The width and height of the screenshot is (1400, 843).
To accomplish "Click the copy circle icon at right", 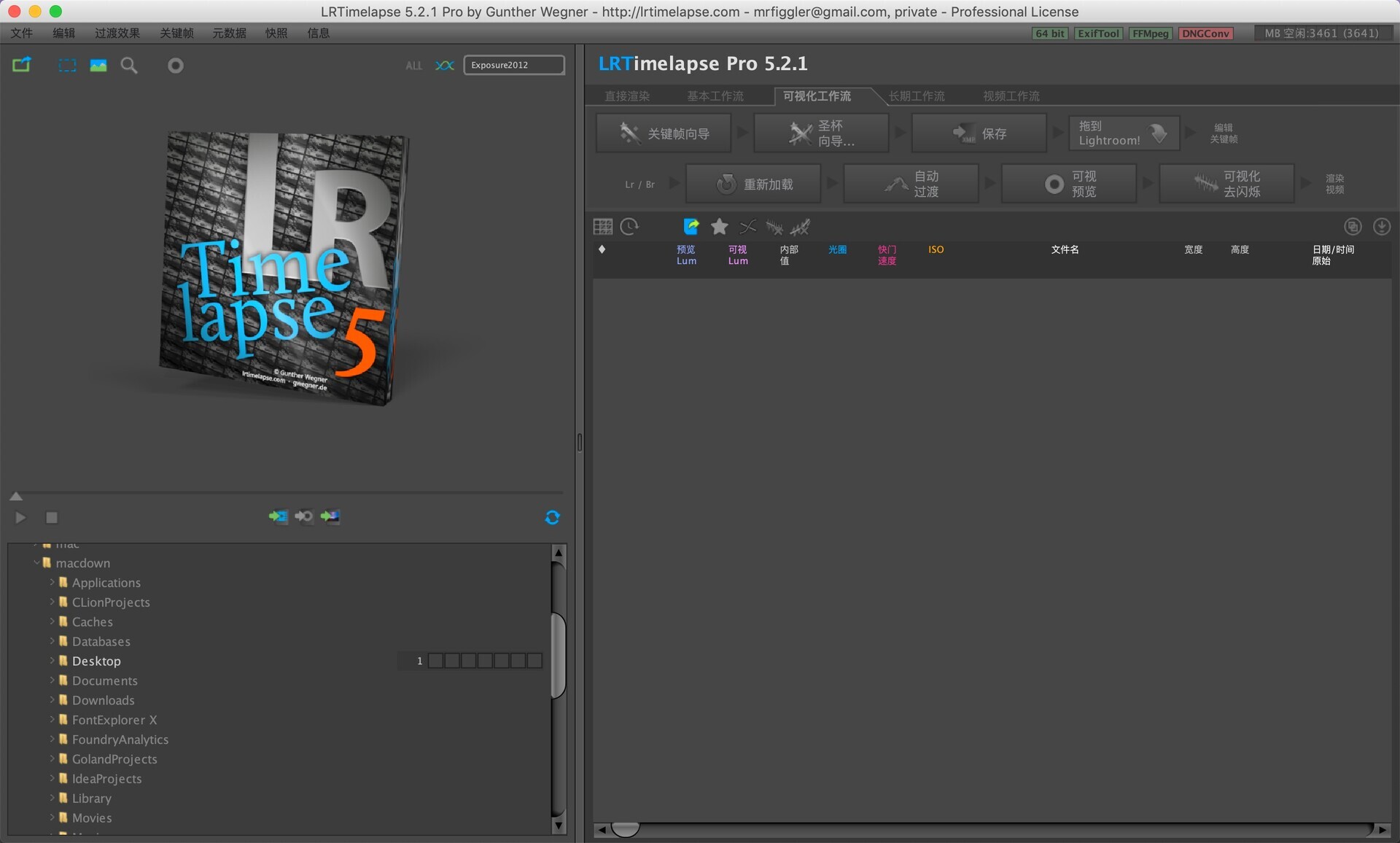I will (x=1353, y=227).
